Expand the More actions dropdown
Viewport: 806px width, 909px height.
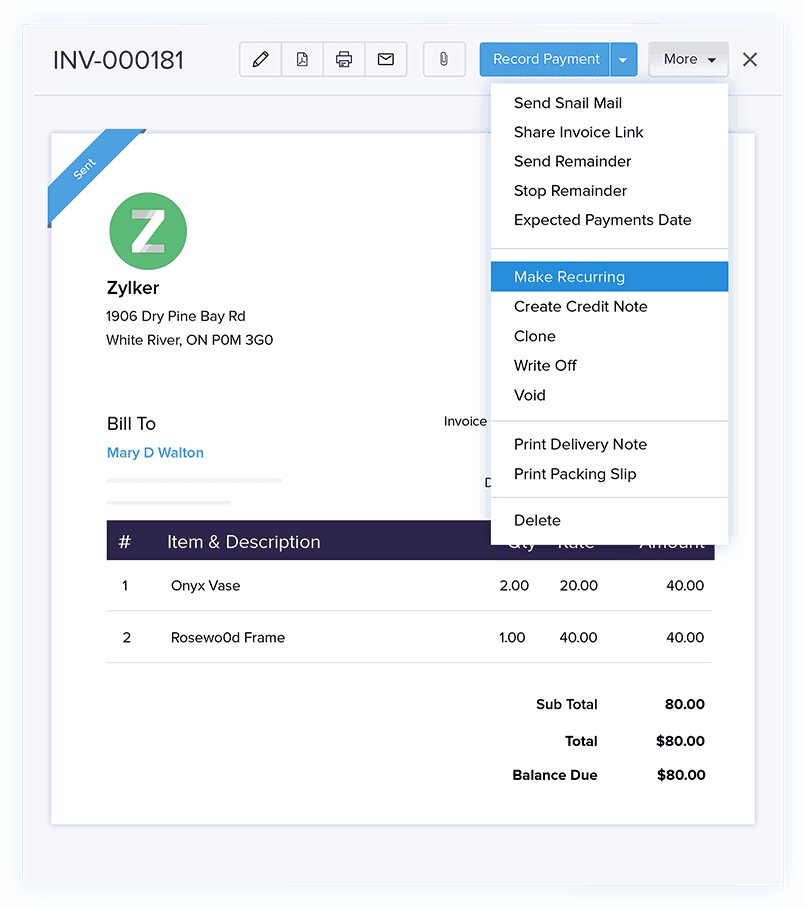(x=688, y=59)
